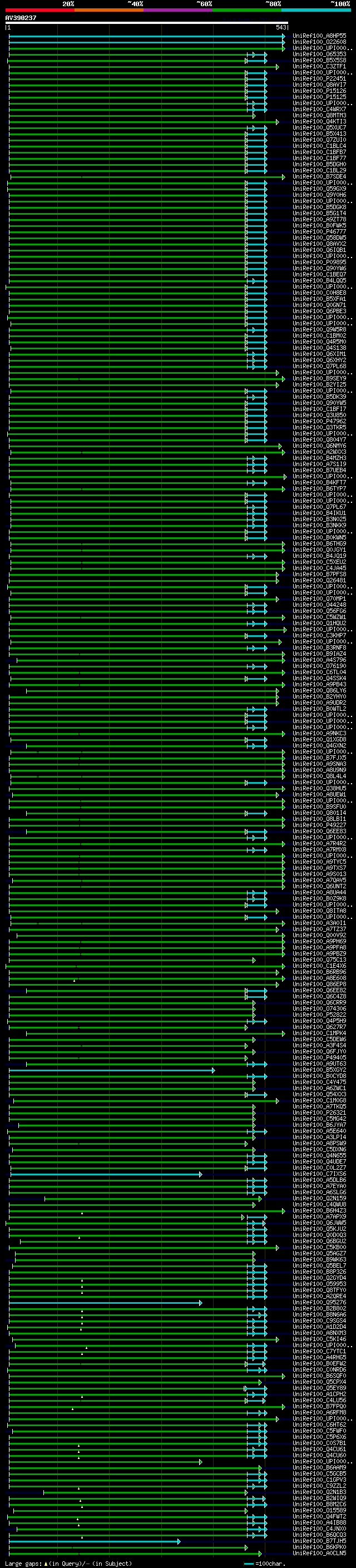Select hit UniRef100_A1CPH2
Screen dimensions: 356x1568
319,1394
